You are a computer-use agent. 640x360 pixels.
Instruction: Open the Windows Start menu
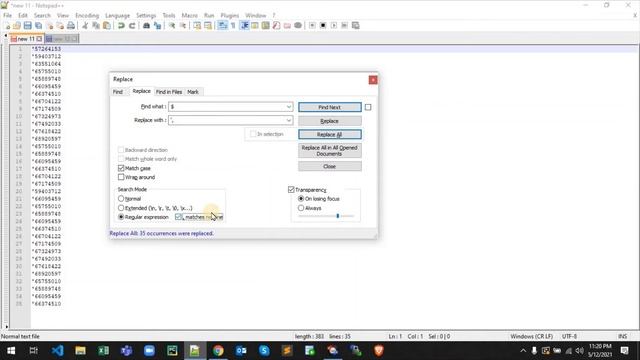tap(11, 351)
